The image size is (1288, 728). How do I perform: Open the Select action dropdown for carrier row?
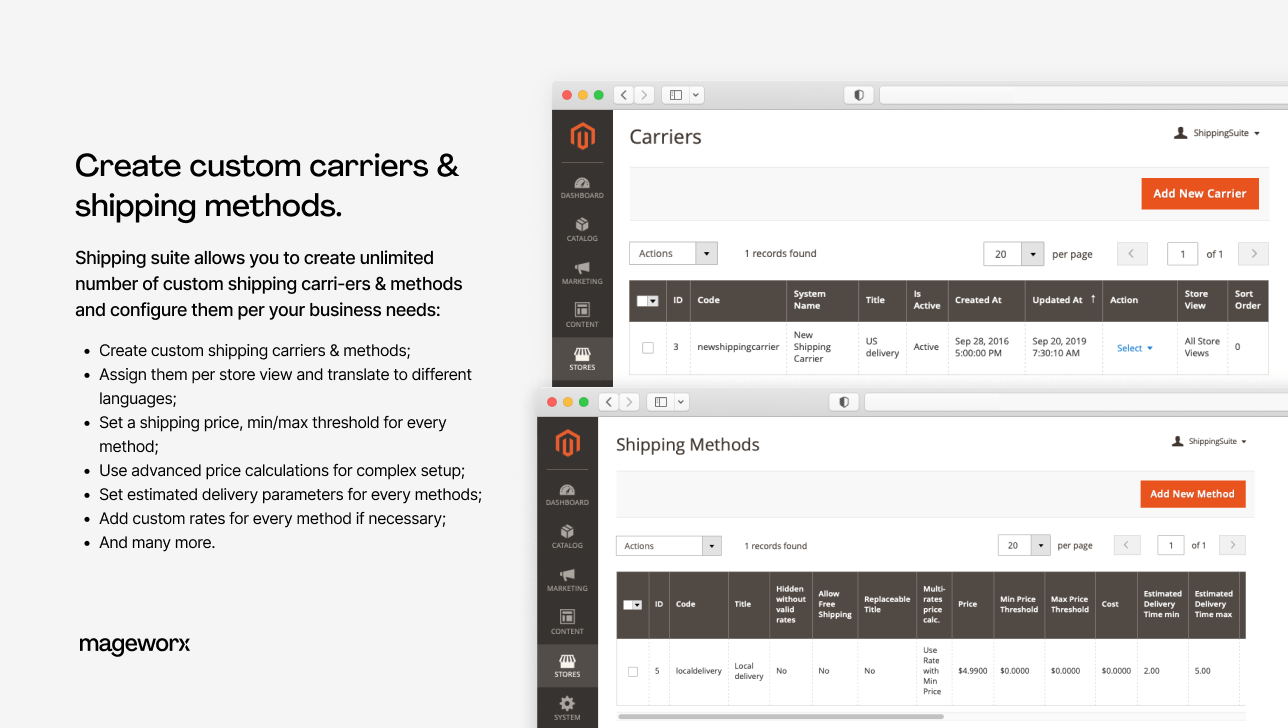tap(1134, 347)
